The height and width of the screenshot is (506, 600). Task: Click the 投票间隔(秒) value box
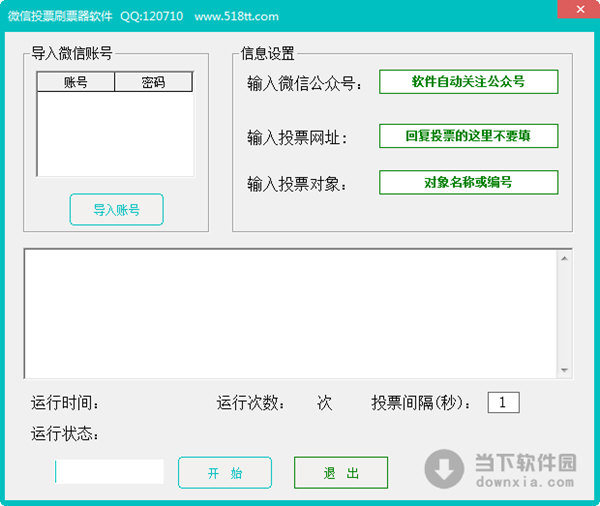pos(503,402)
